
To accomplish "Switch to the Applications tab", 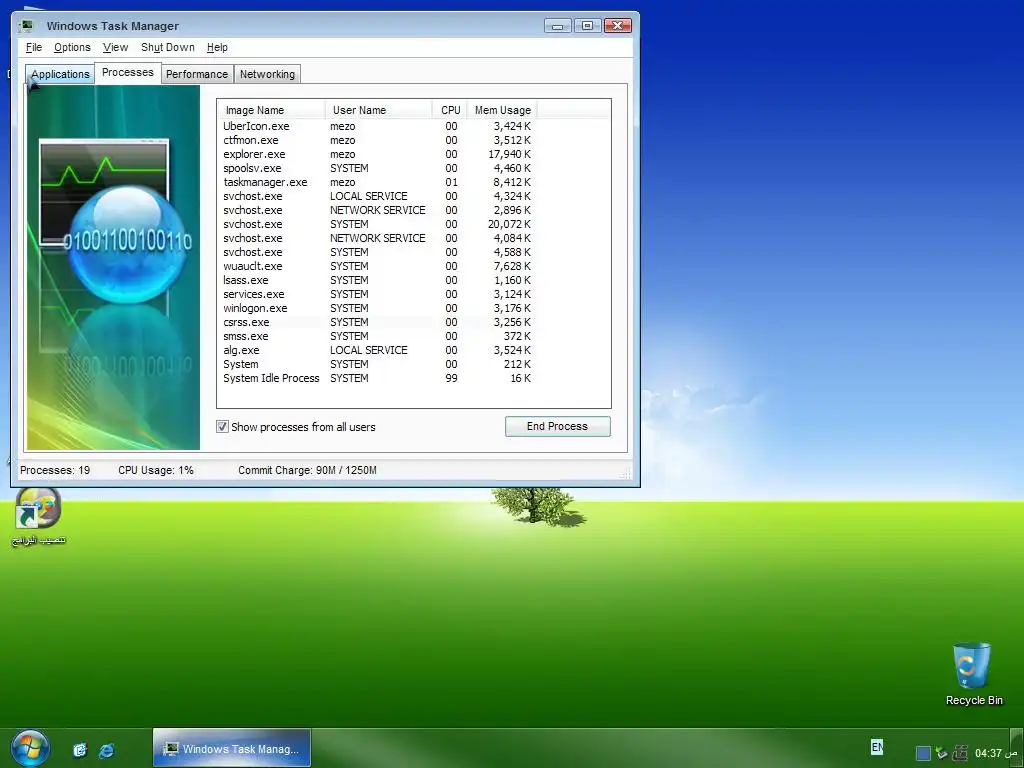I will click(x=60, y=74).
